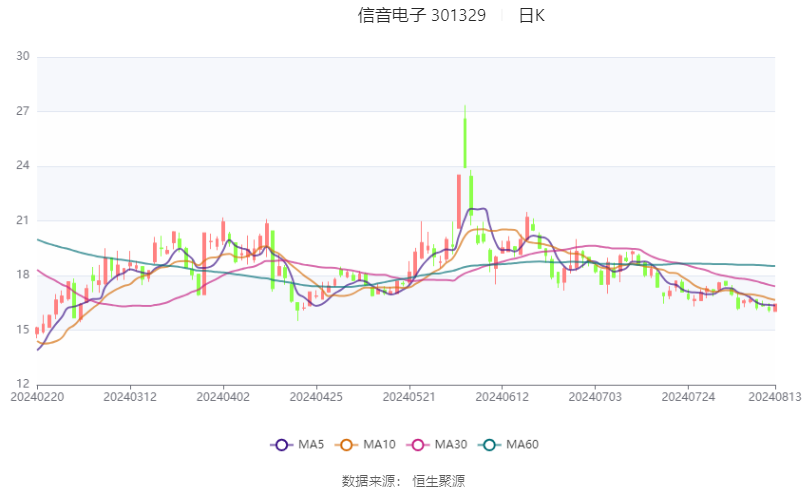Image resolution: width=807 pixels, height=491 pixels.
Task: Click the 20240402 date axis label
Action: point(223,397)
